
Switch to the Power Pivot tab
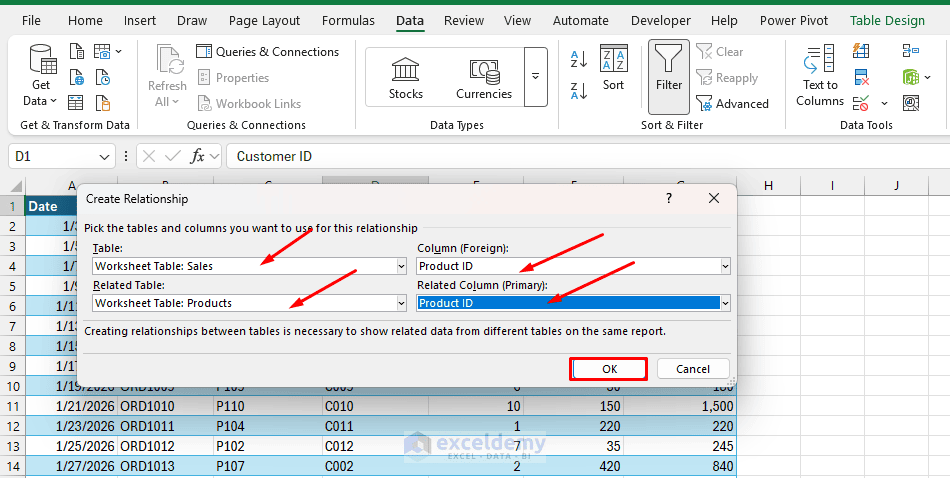point(794,21)
